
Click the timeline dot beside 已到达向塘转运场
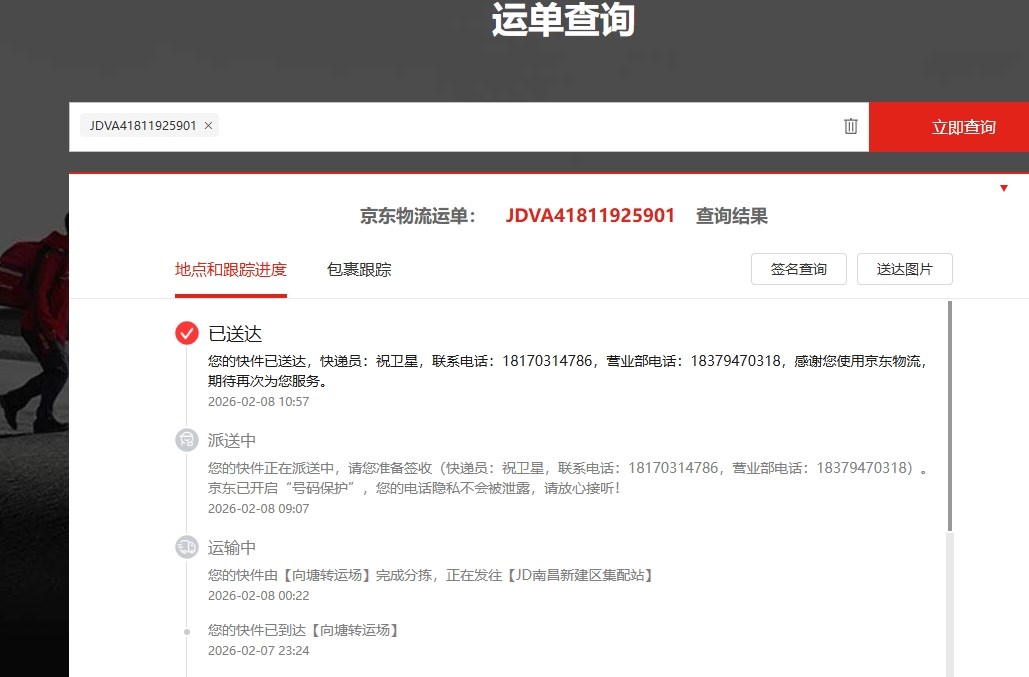tap(187, 631)
